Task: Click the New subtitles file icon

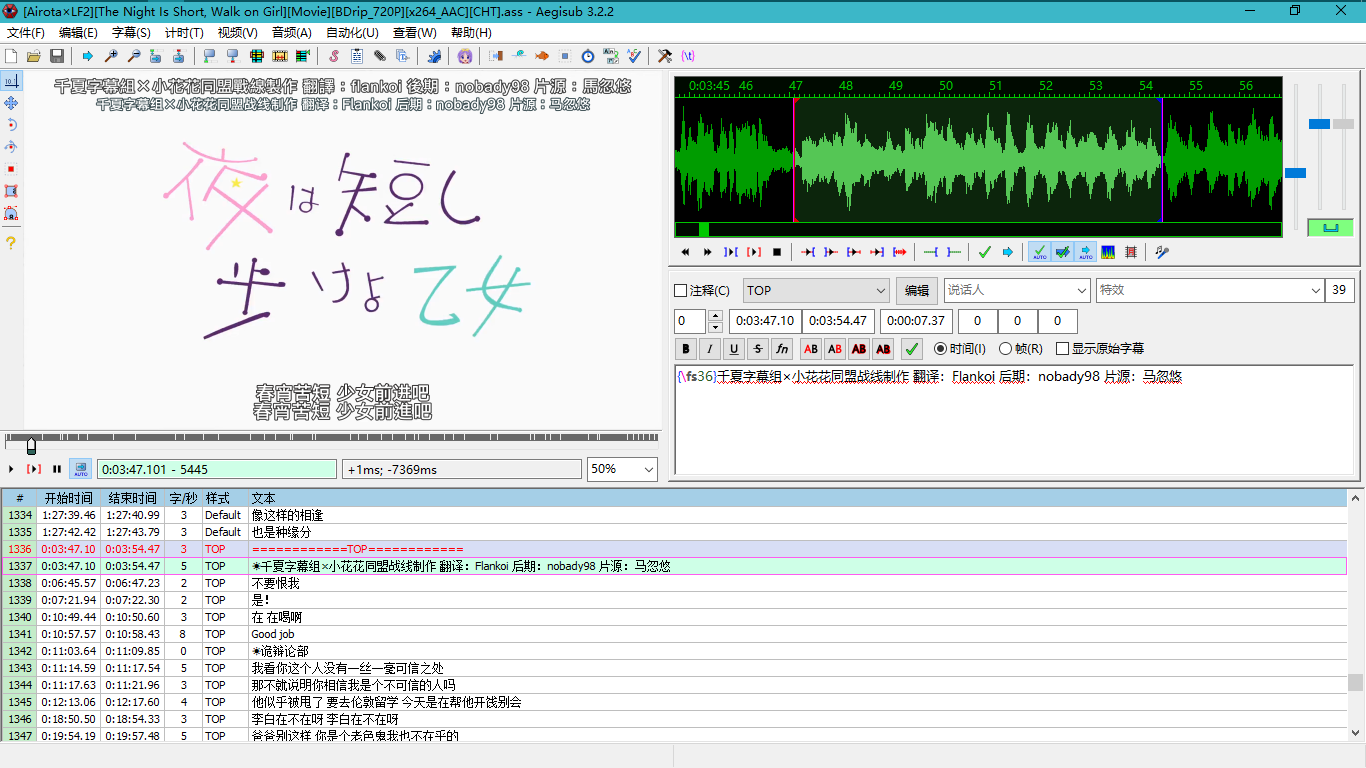Action: [x=10, y=55]
